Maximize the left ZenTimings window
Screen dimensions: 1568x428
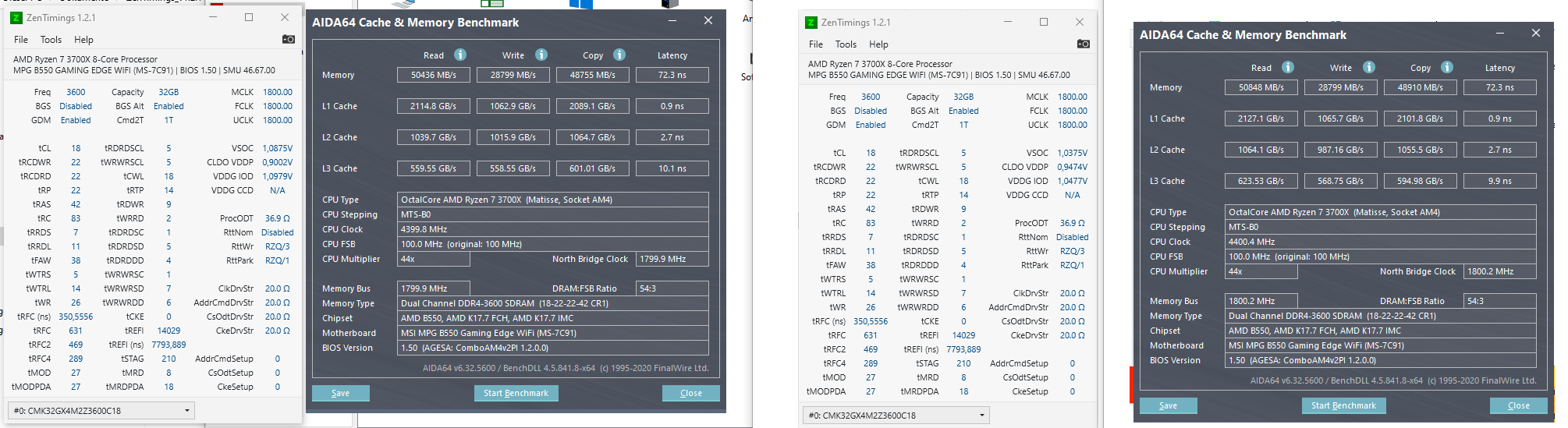coord(249,17)
